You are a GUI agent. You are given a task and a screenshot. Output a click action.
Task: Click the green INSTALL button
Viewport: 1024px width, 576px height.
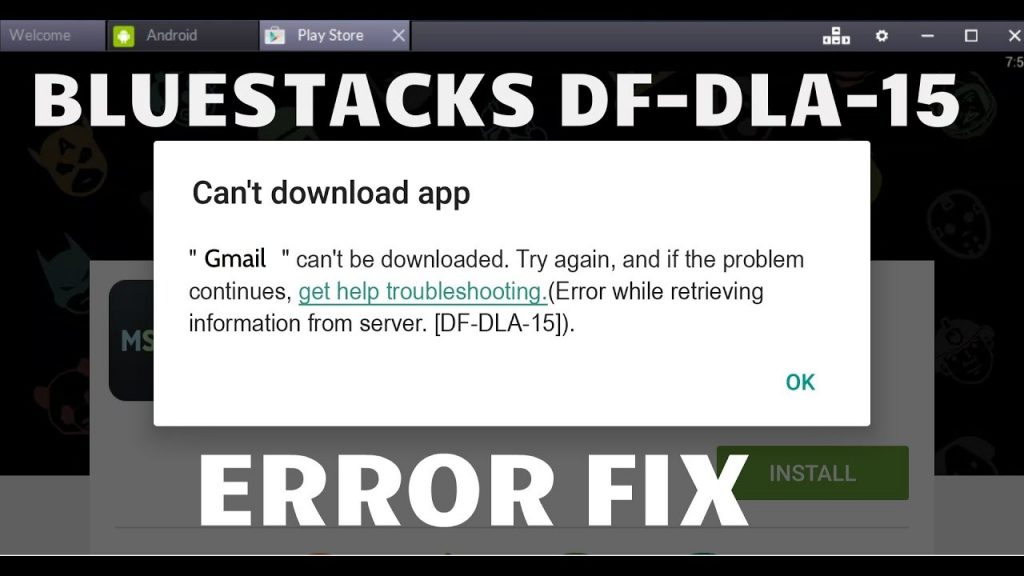[812, 473]
